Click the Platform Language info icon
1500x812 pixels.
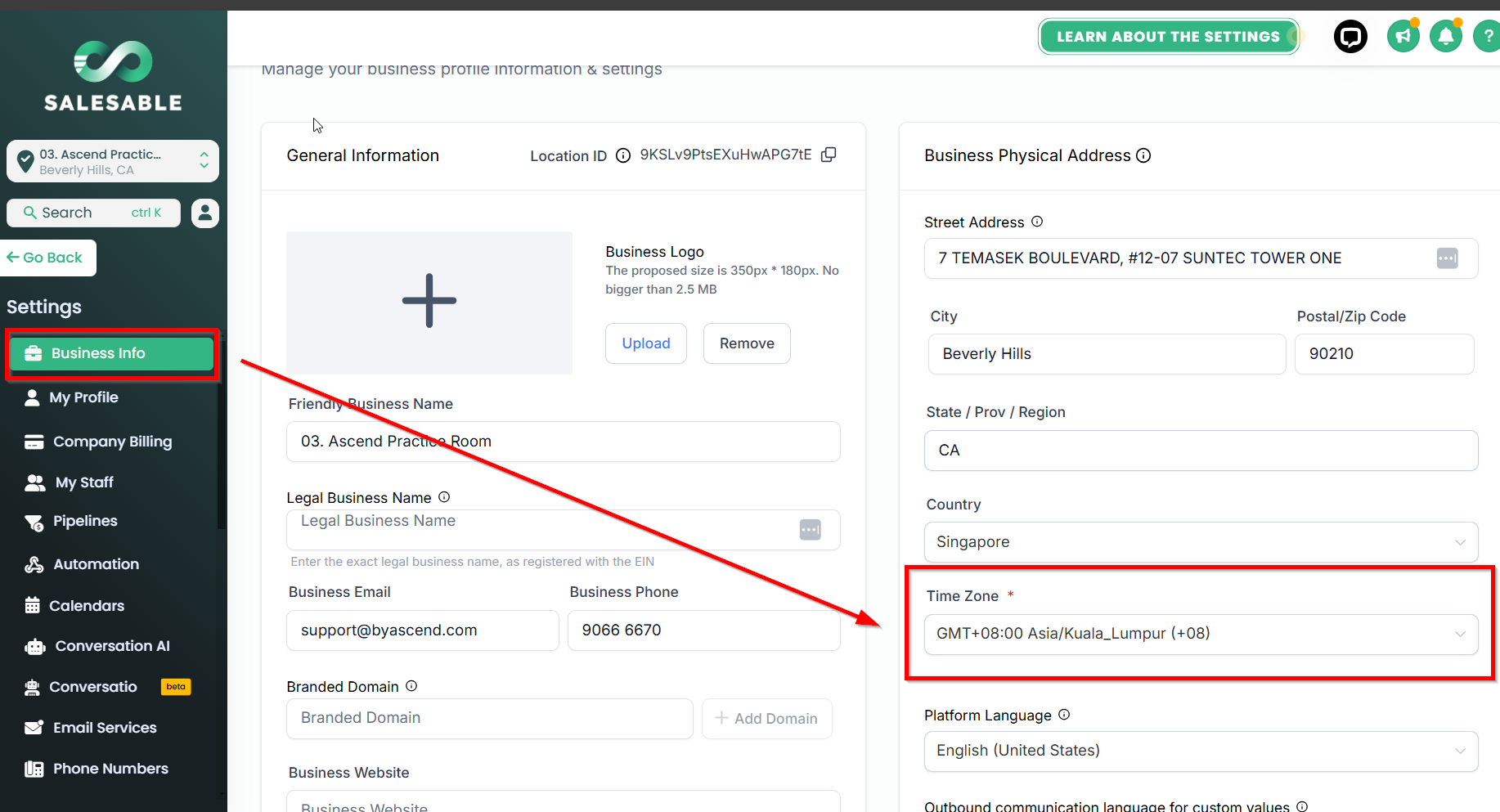click(1064, 715)
